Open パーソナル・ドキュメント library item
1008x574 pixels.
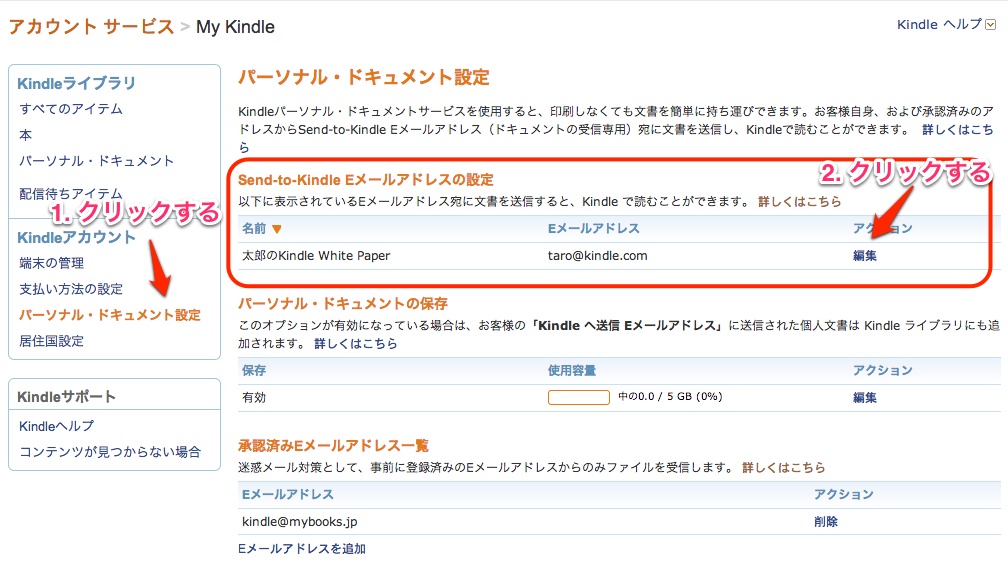point(96,161)
